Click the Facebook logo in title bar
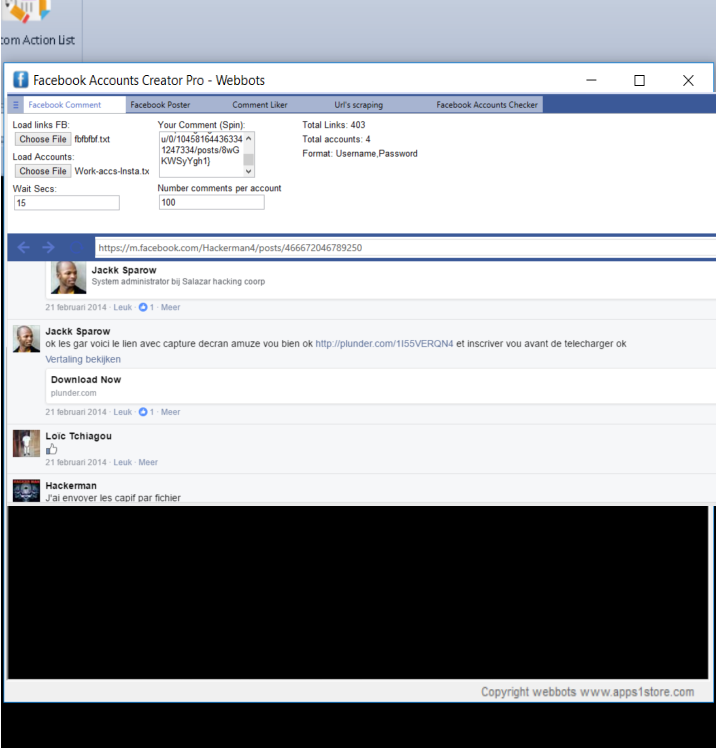716x748 pixels. click(x=21, y=80)
